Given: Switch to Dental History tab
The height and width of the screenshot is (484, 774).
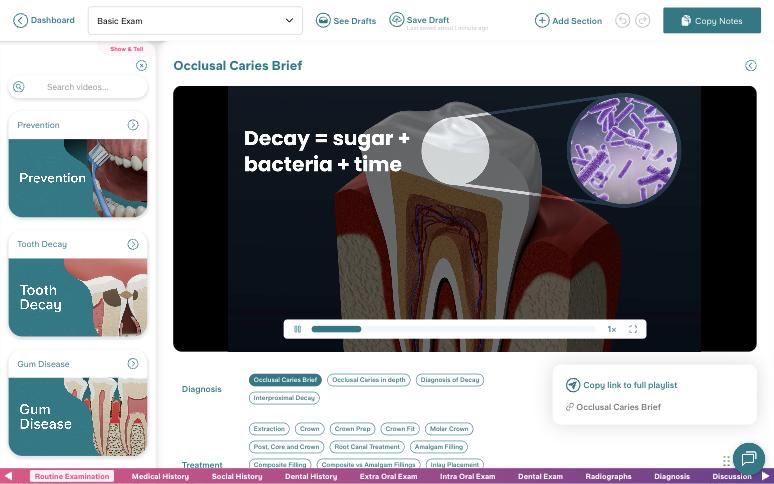Looking at the screenshot, I should click(311, 476).
